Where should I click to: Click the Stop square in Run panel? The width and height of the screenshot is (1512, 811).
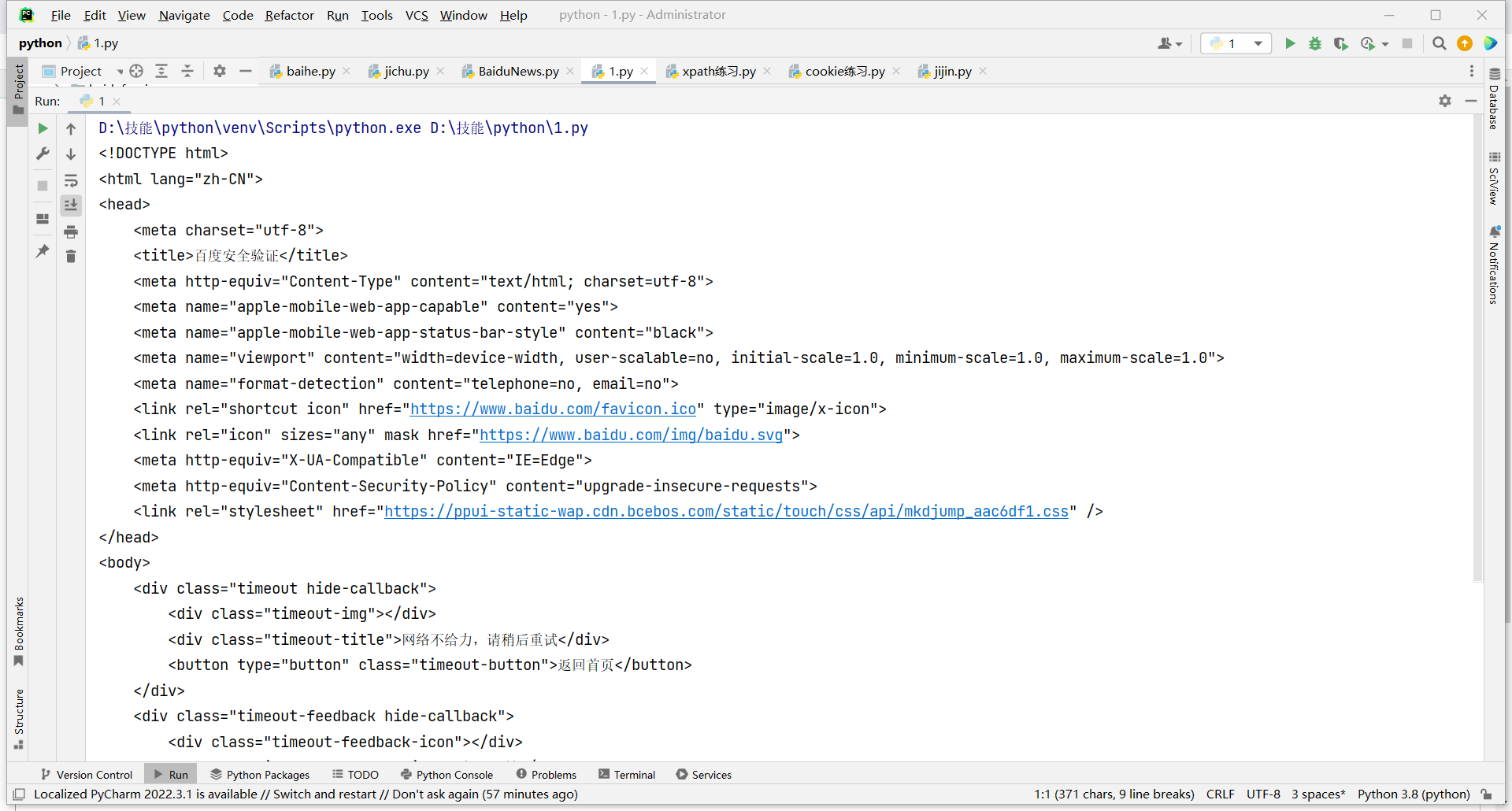click(x=43, y=186)
